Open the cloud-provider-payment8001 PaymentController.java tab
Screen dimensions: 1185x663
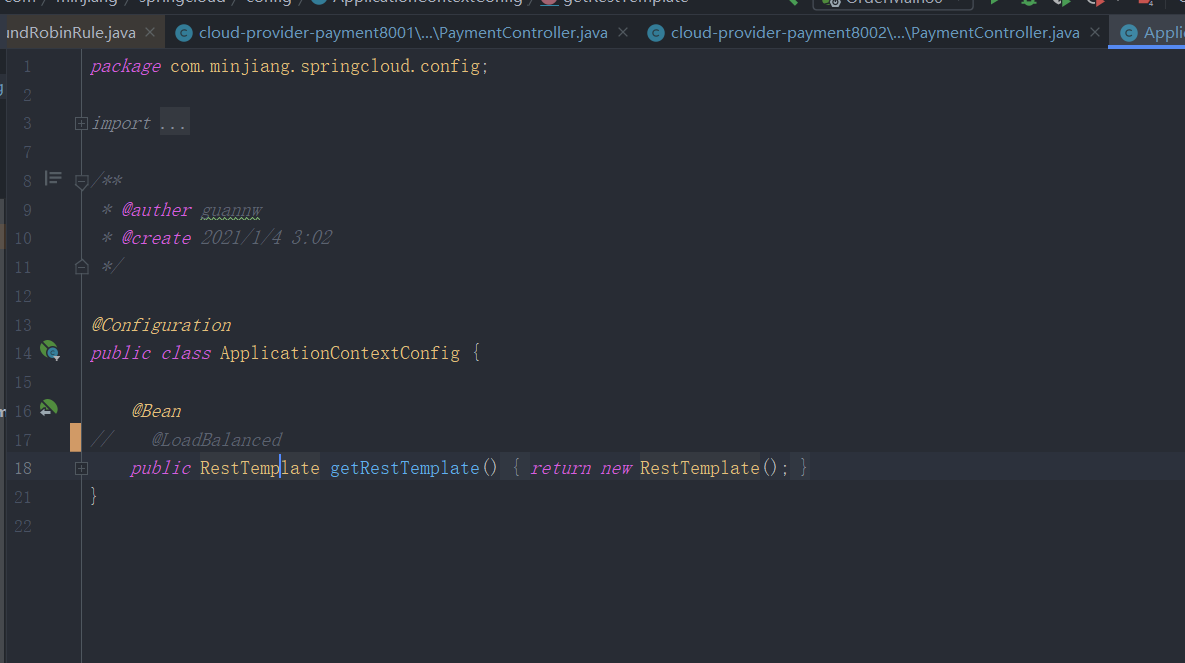click(x=403, y=33)
